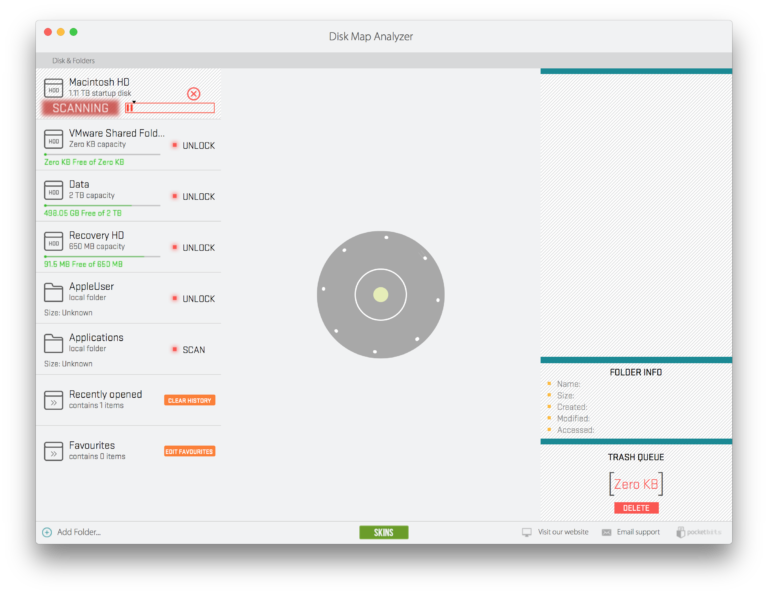768x595 pixels.
Task: Click the Name: field in Folder Info
Action: 568,384
